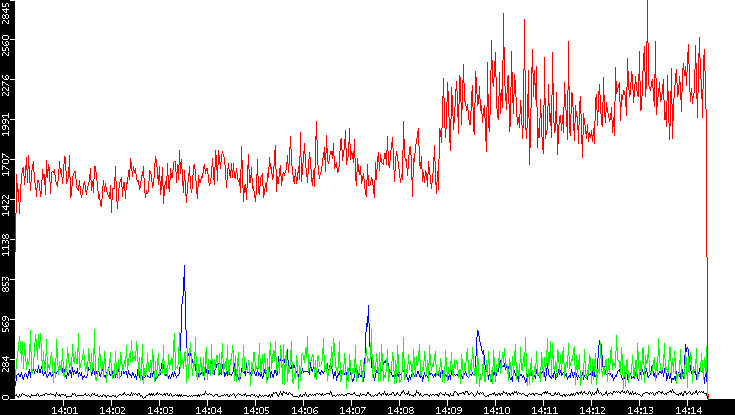This screenshot has height=415, width=735.
Task: Click the 1991 value on y-axis
Action: (5, 125)
